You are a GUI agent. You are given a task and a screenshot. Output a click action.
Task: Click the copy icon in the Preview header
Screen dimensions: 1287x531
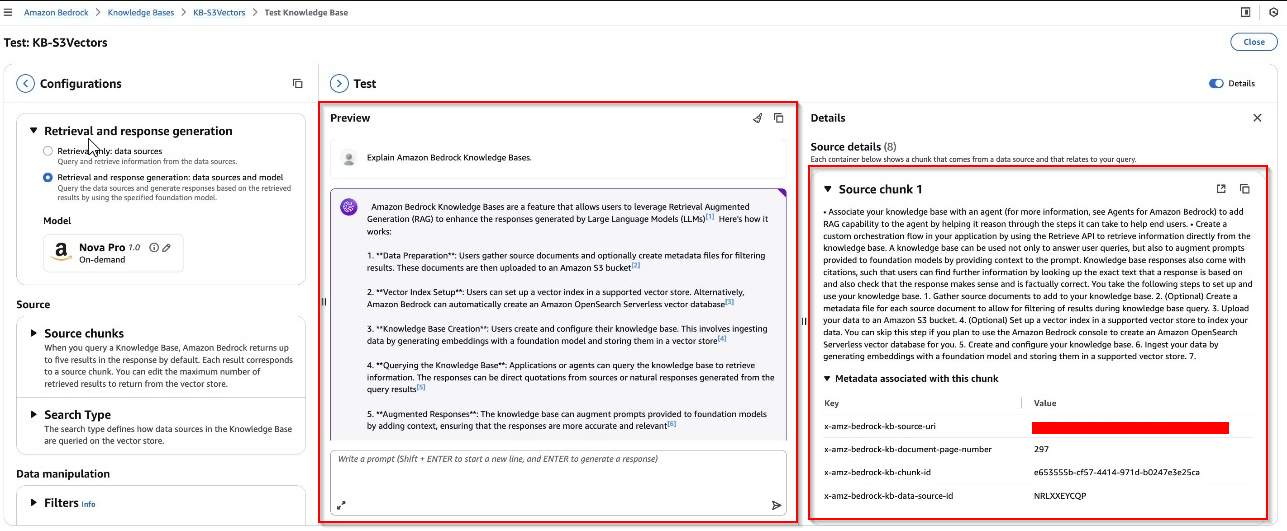point(779,118)
